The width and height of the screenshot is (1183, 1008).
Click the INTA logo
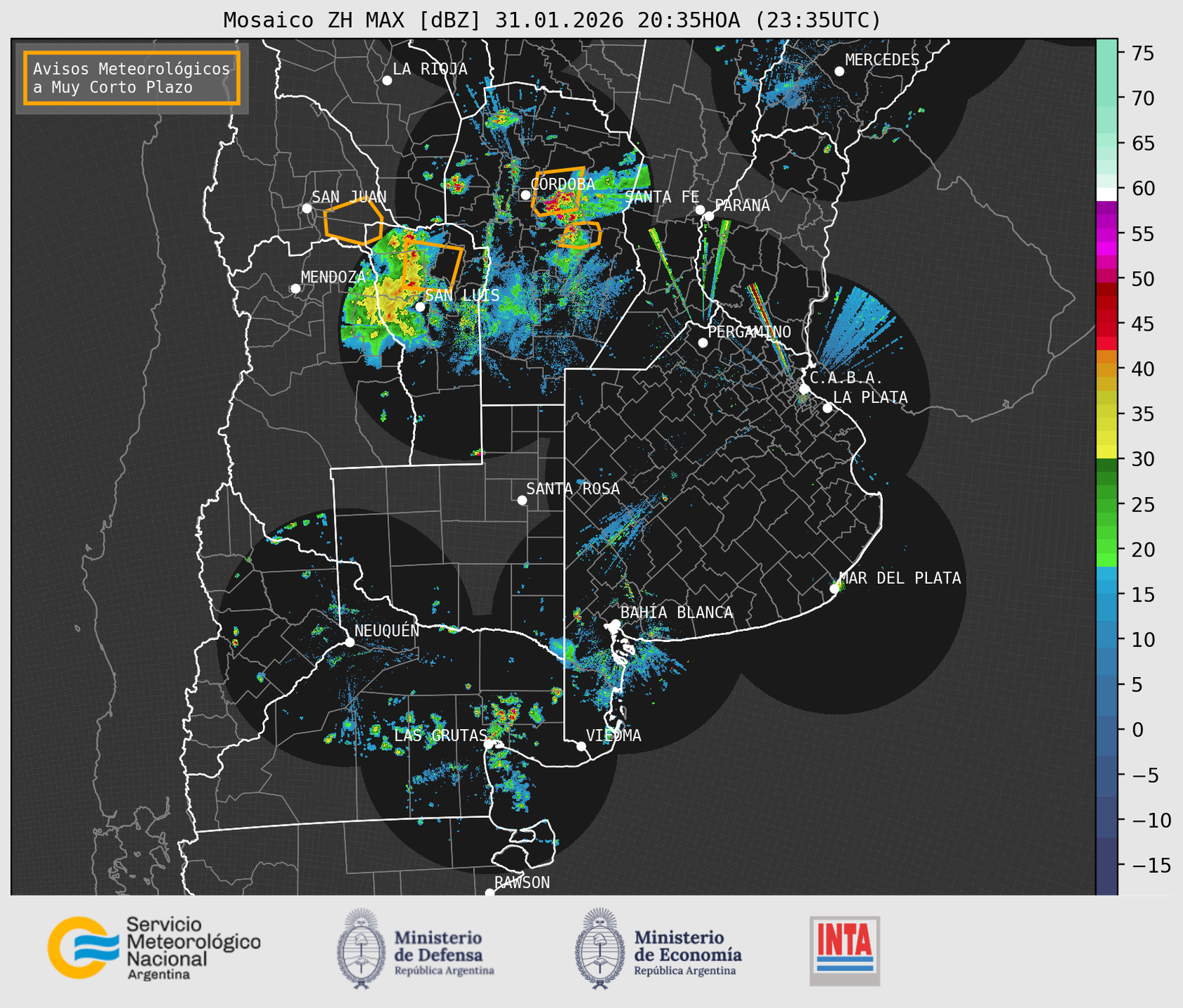pos(844,950)
